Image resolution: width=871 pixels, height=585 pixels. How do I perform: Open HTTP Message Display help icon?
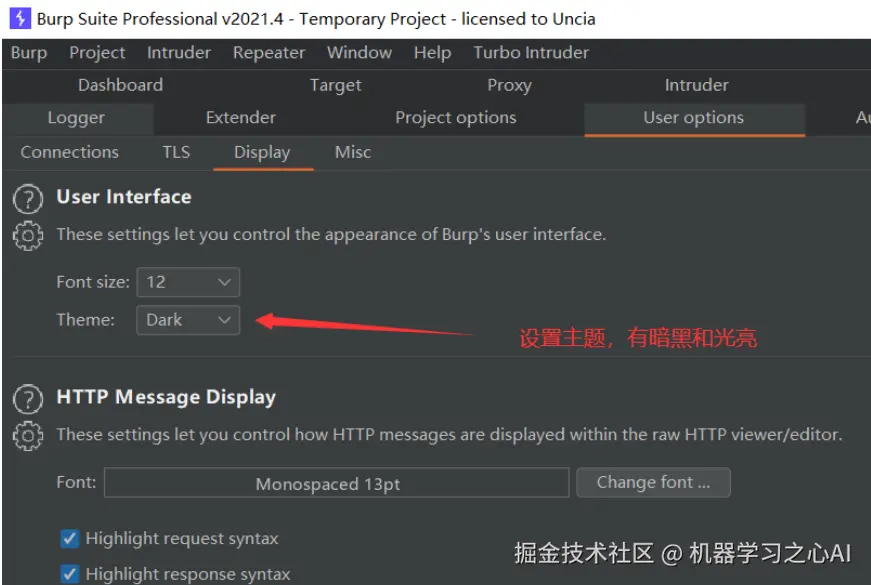pyautogui.click(x=28, y=399)
